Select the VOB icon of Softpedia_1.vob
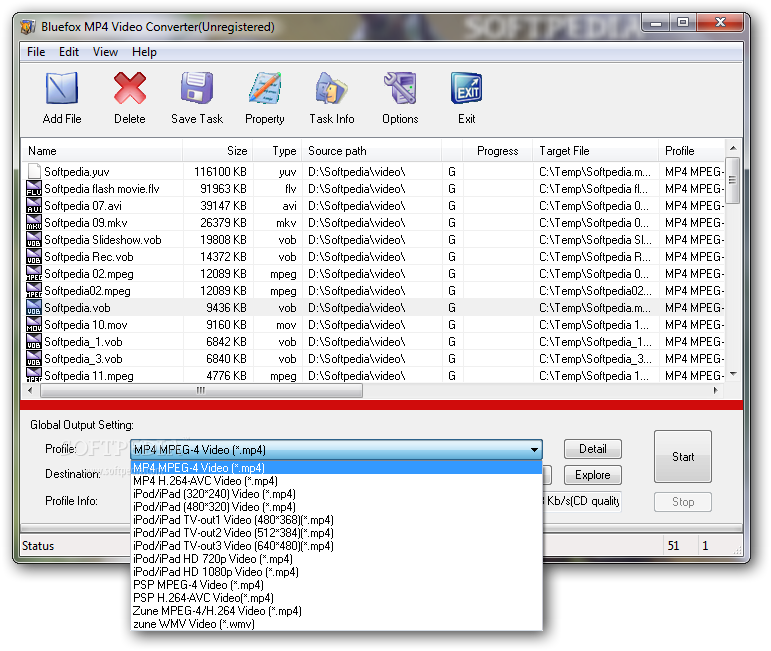The width and height of the screenshot is (771, 651). point(34,341)
